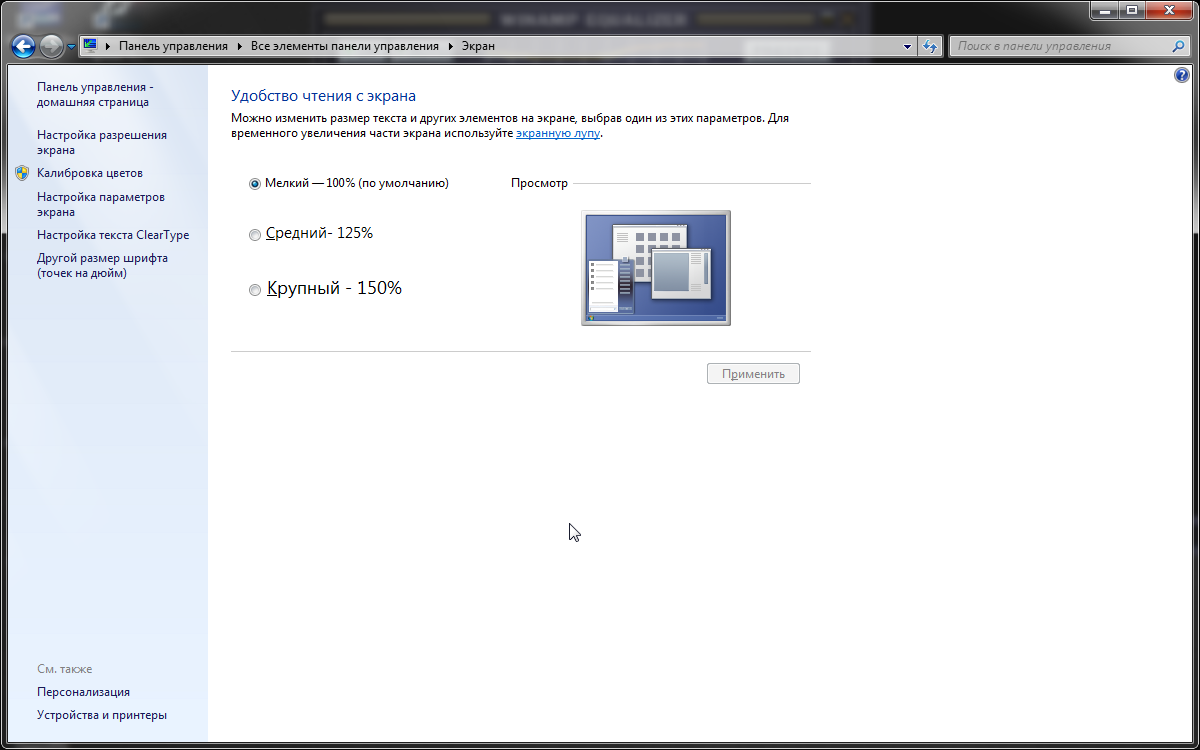Go to Все элементы панели управления breadcrumb
1200x750 pixels.
tap(344, 46)
